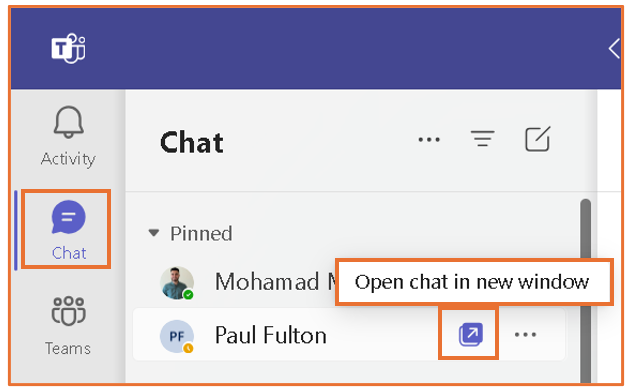Select the Paul Fulton name text

click(x=270, y=335)
